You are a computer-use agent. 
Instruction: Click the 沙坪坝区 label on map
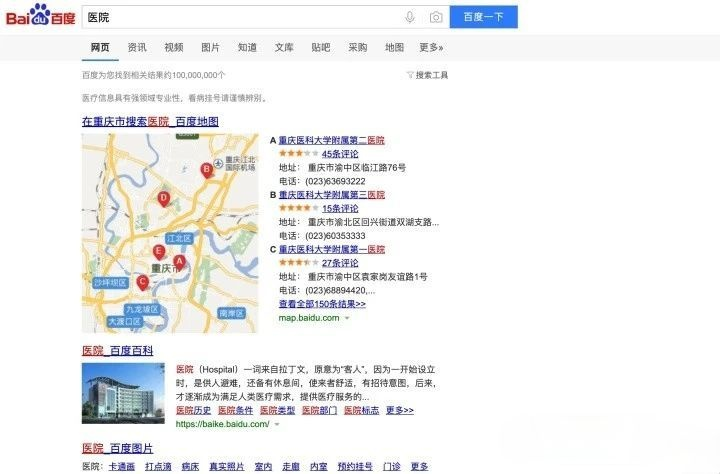[x=110, y=283]
